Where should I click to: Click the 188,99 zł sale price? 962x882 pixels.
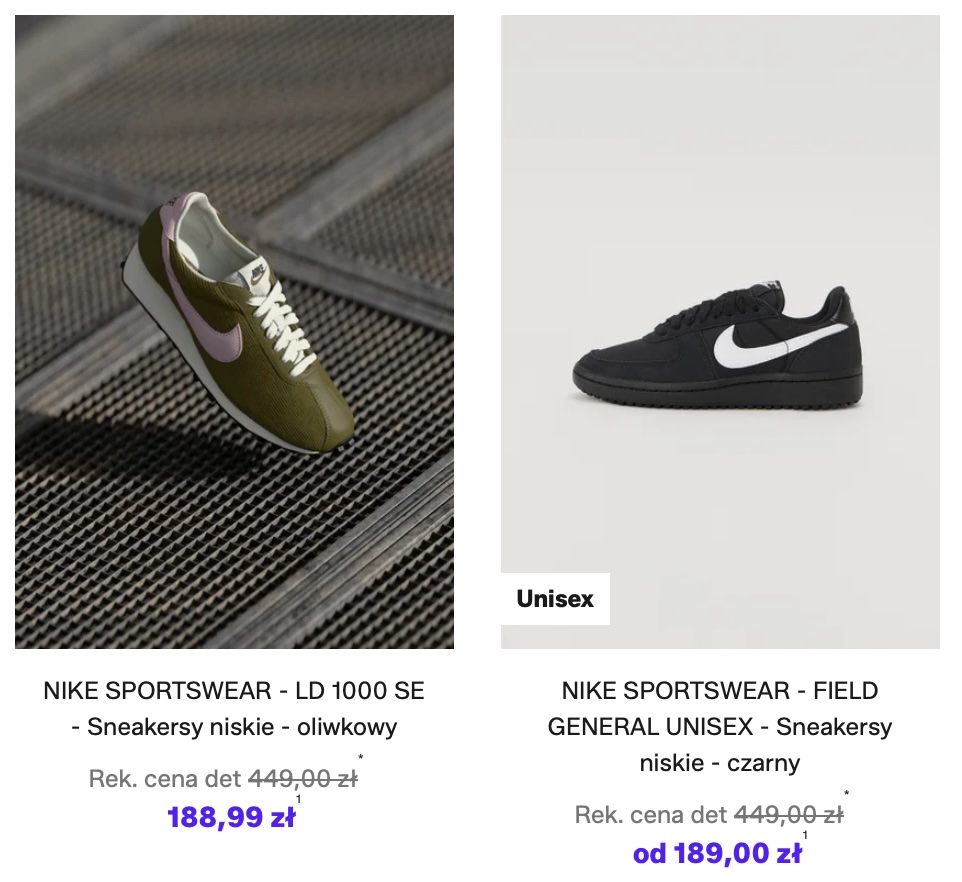[x=231, y=818]
